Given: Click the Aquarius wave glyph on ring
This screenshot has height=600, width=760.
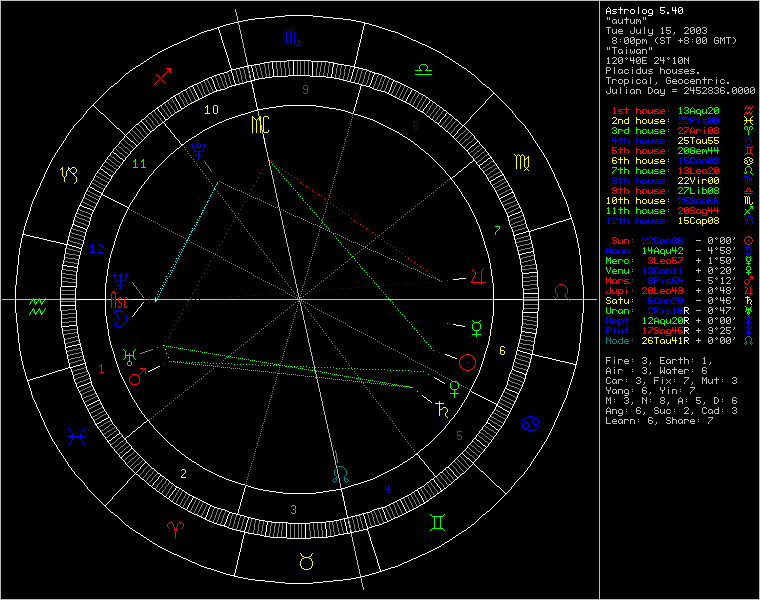Looking at the screenshot, I should [37, 306].
